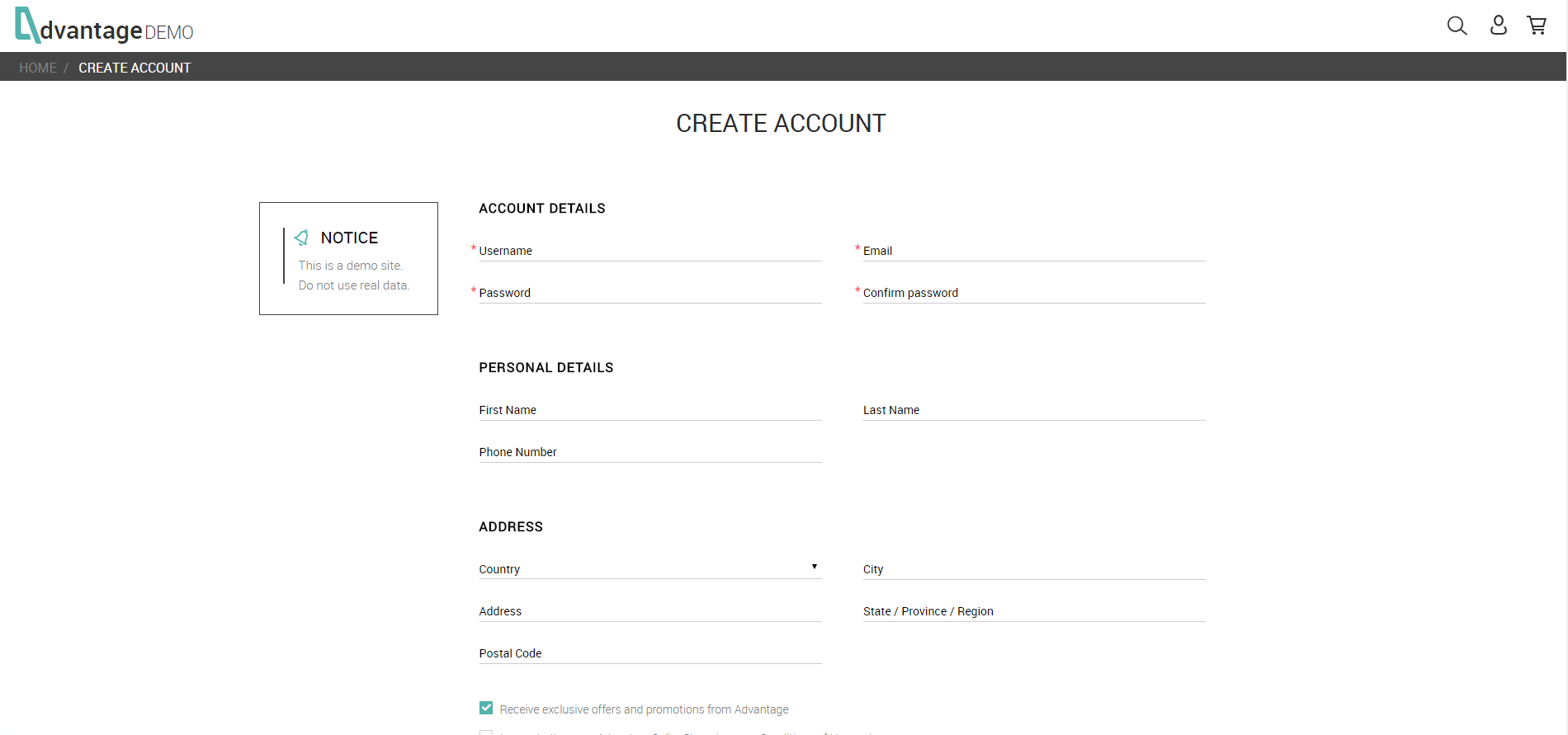This screenshot has height=735, width=1568.
Task: Click the Confirm password field
Action: coord(1033,293)
